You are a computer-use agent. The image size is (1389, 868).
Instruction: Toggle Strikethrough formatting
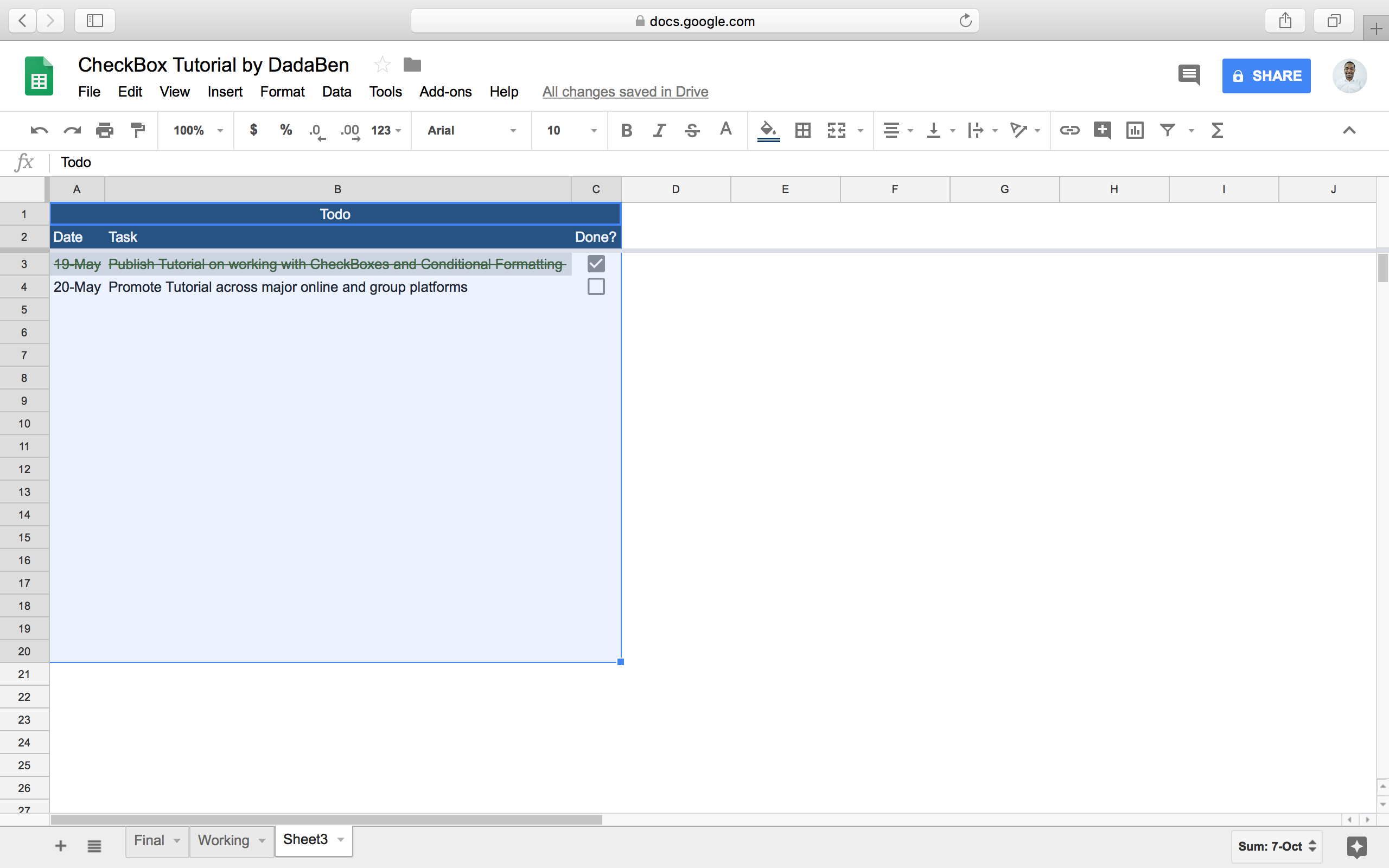click(692, 130)
